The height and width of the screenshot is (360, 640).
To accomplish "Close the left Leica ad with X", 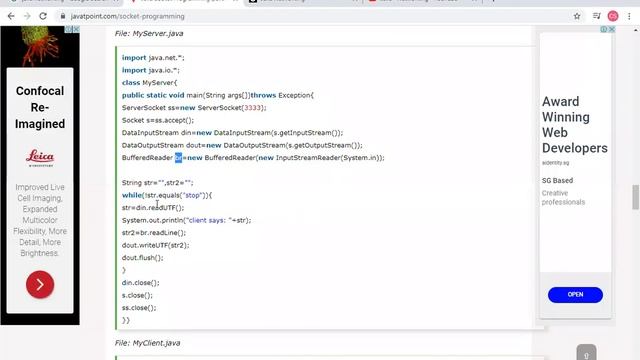I will (76, 29).
